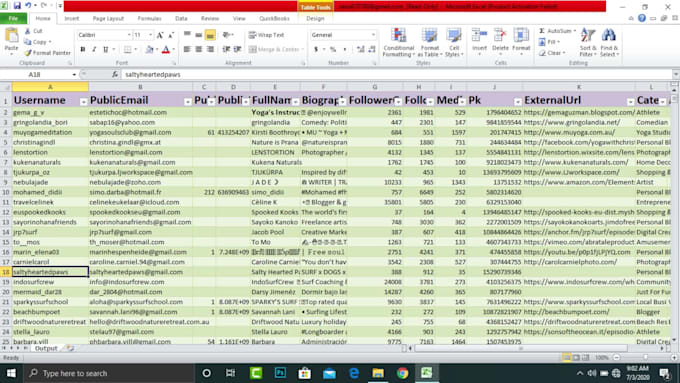The height and width of the screenshot is (383, 680).
Task: Open Chrome from the taskbar
Action: pos(402,373)
